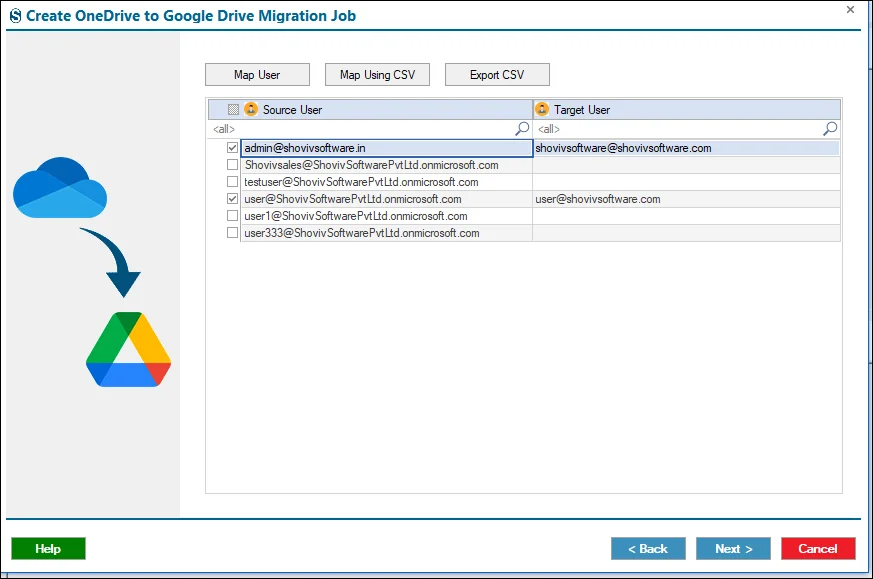The height and width of the screenshot is (579, 873).
Task: Click the Shoviv logo in title bar
Action: [x=16, y=16]
